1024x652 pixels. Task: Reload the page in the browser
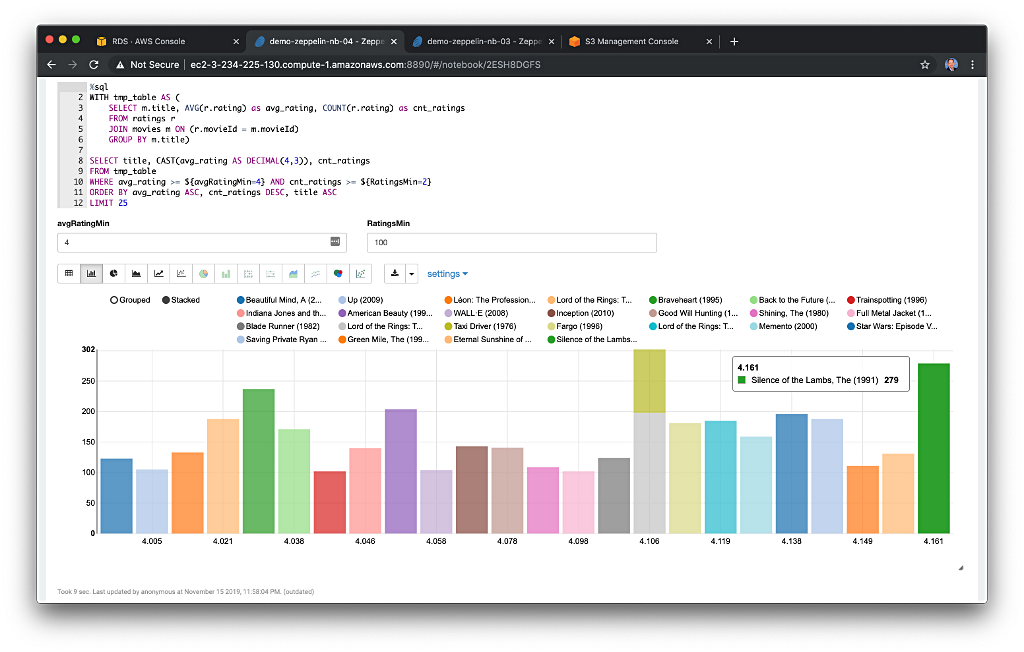[94, 65]
